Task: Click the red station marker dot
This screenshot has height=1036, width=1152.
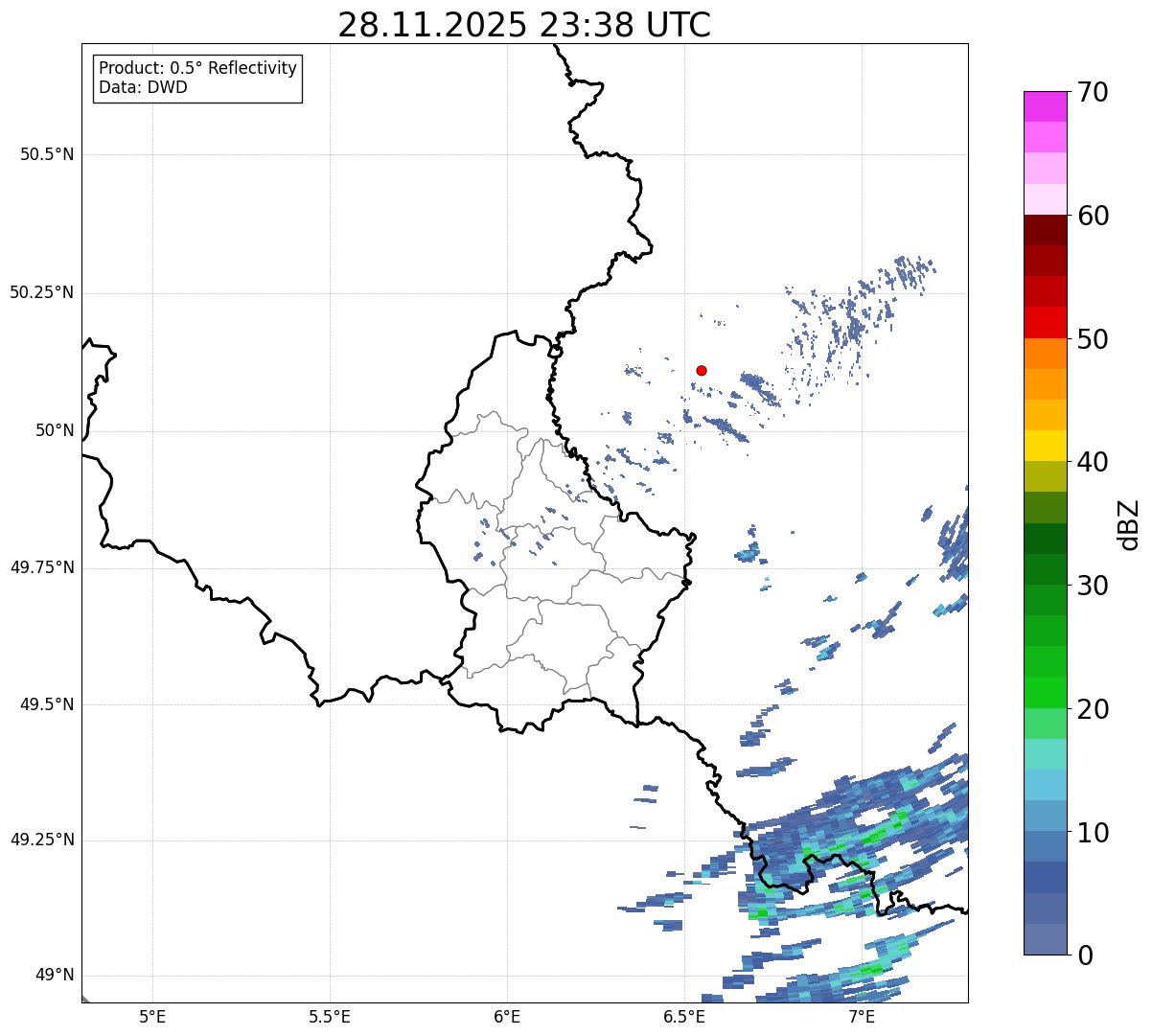Action: point(702,370)
